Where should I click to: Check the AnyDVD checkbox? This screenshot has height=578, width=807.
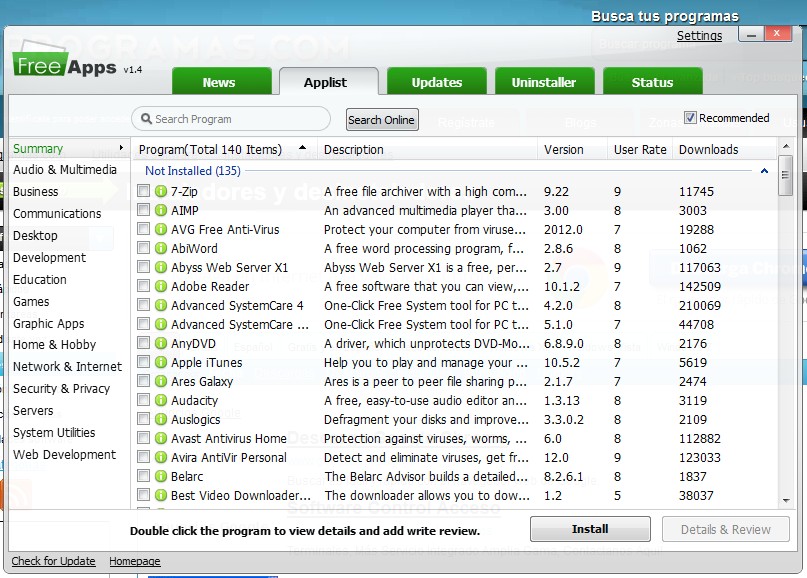144,343
